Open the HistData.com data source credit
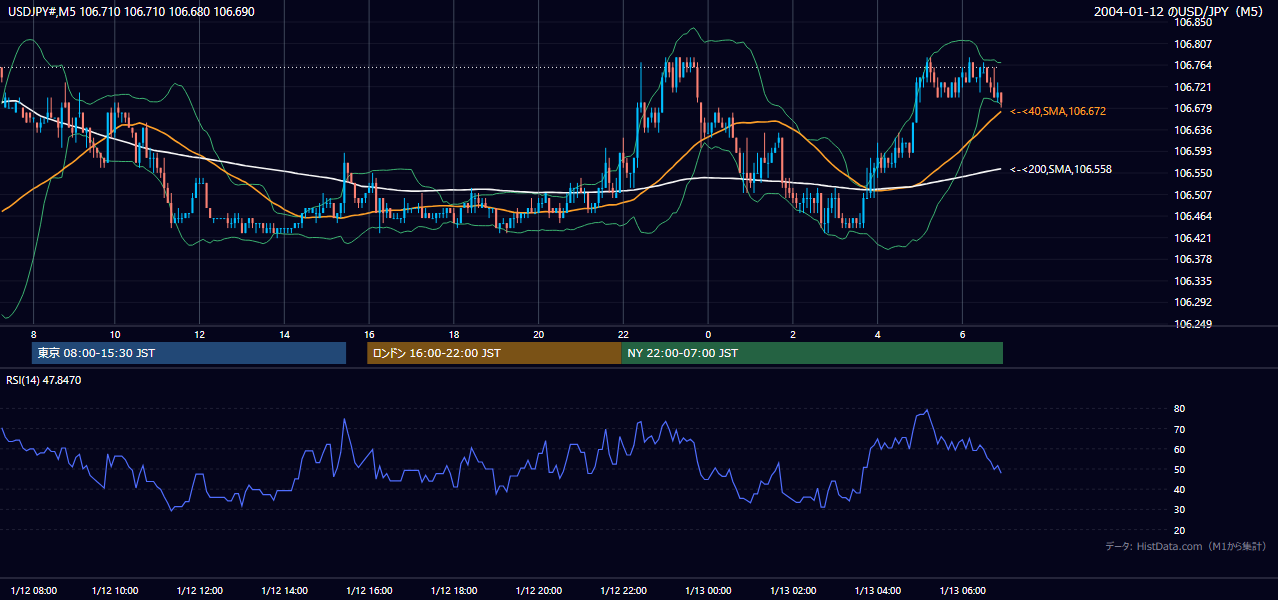 1186,546
